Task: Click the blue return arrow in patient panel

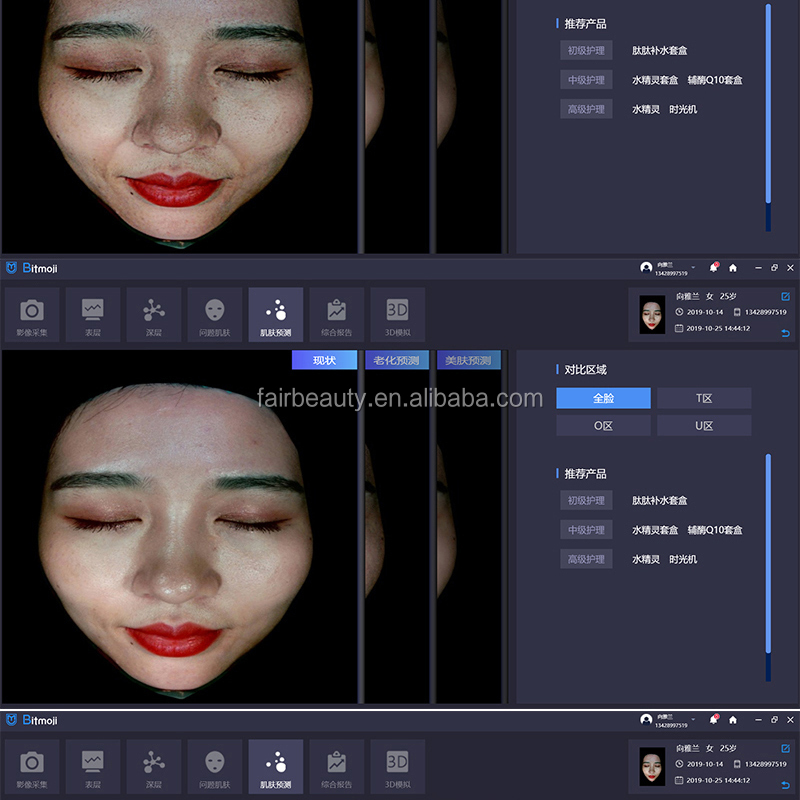Action: point(786,332)
